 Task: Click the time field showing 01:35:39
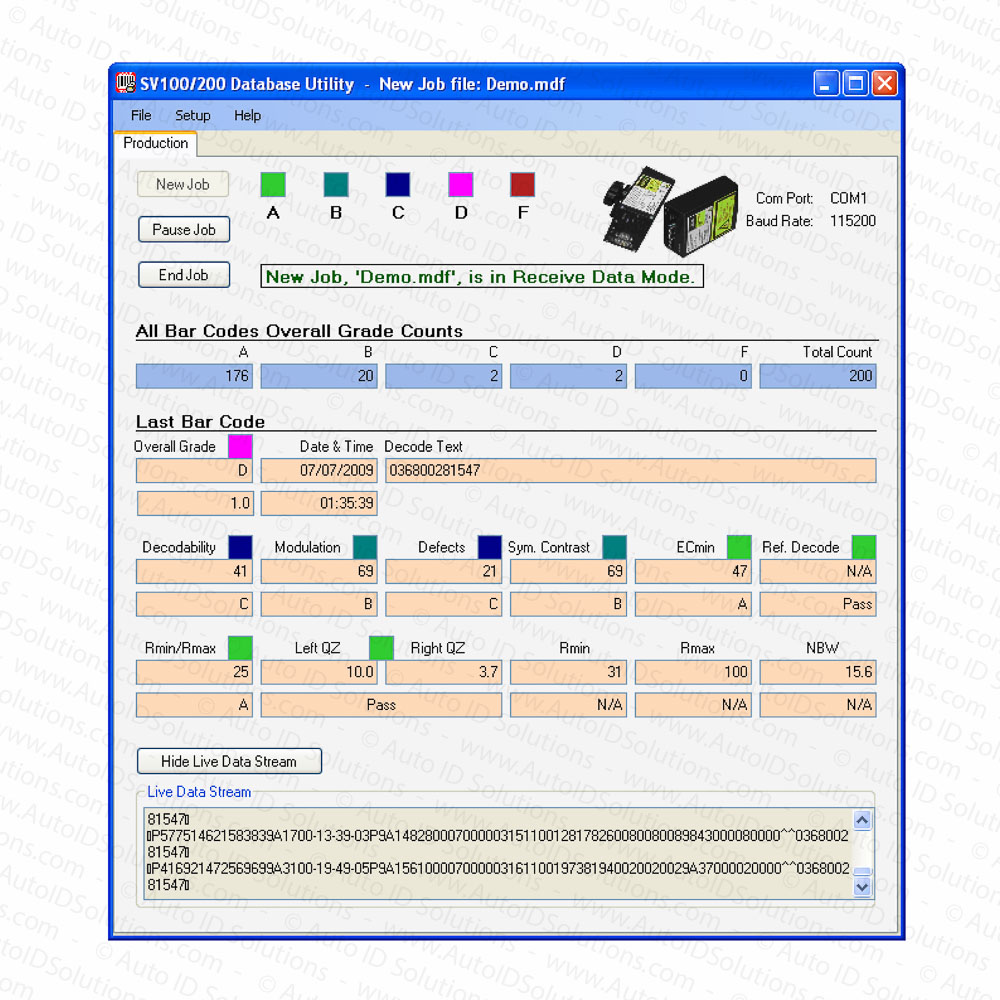(x=319, y=504)
